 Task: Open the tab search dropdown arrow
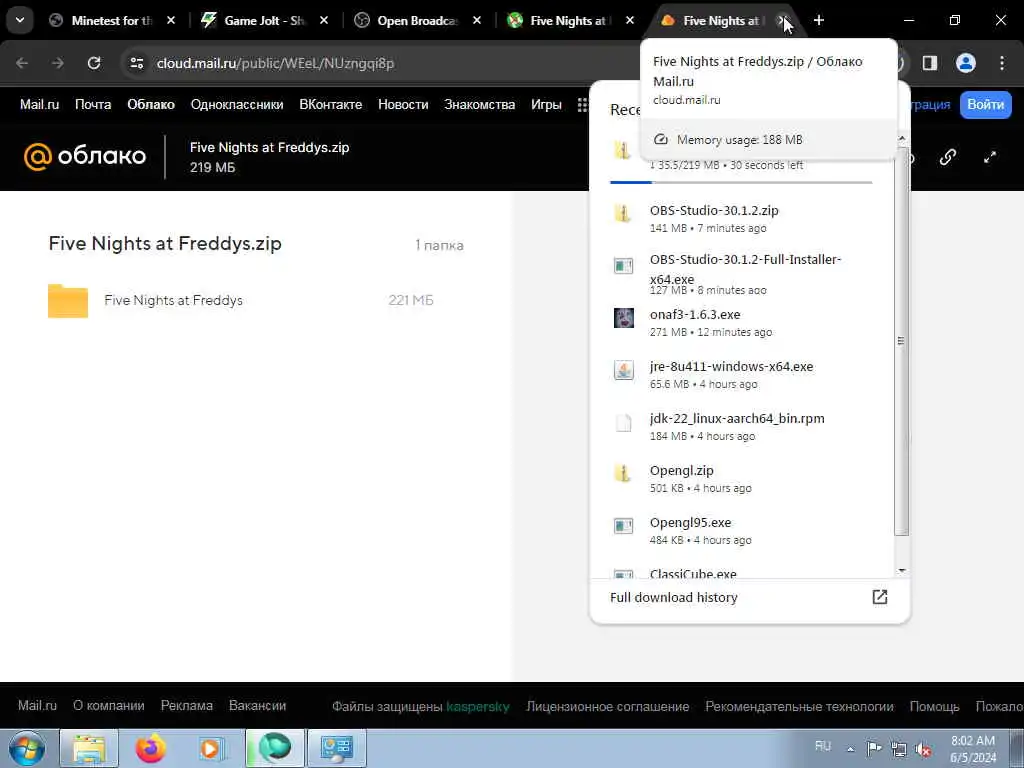pyautogui.click(x=20, y=20)
